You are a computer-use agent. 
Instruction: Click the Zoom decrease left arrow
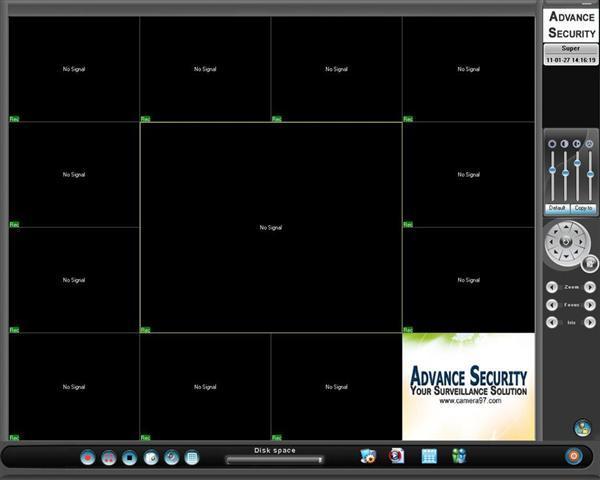552,287
